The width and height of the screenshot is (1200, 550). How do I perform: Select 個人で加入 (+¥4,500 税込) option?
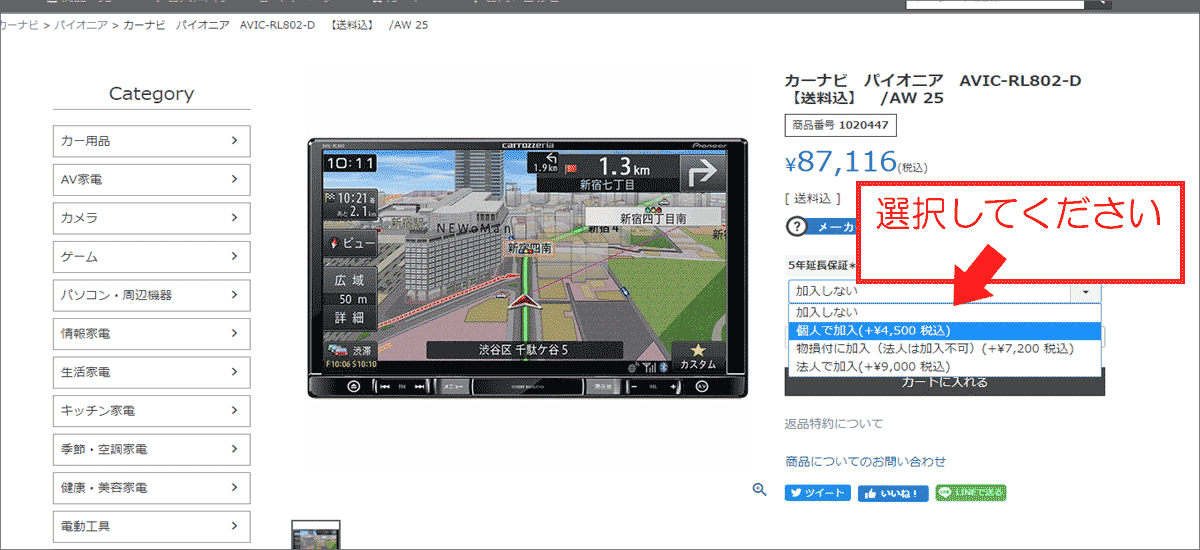click(x=943, y=330)
